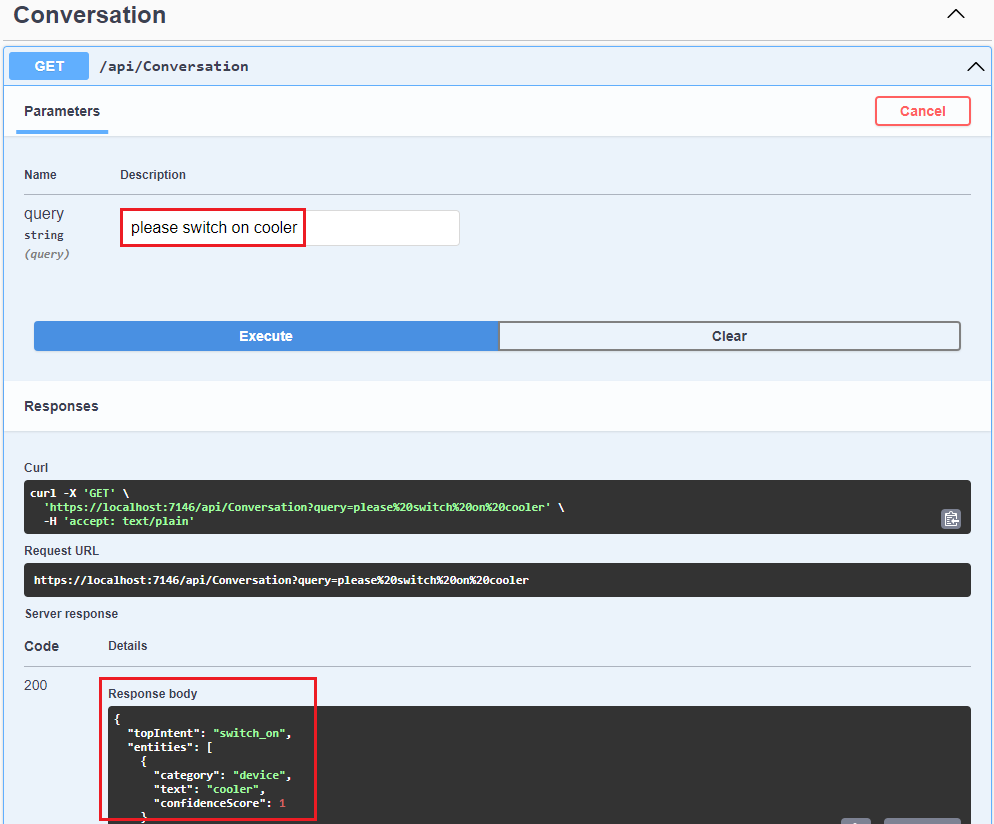Select the Request URL text block
This screenshot has width=994, height=824.
[x=497, y=580]
